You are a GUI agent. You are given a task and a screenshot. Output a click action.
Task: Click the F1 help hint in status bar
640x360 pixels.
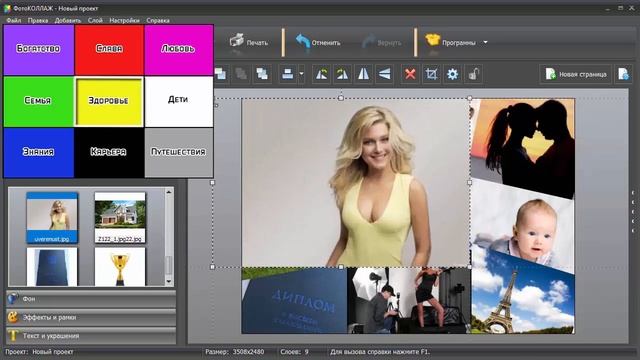pyautogui.click(x=380, y=351)
